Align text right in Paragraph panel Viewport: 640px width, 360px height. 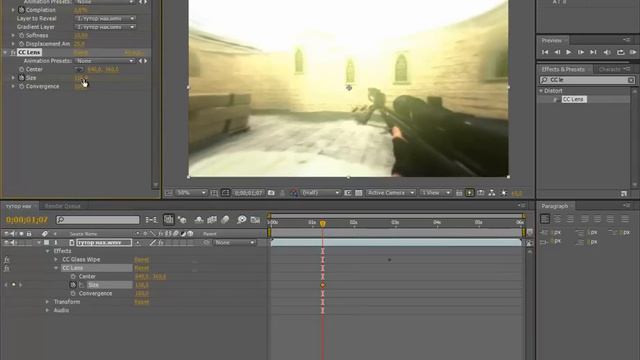(x=570, y=219)
